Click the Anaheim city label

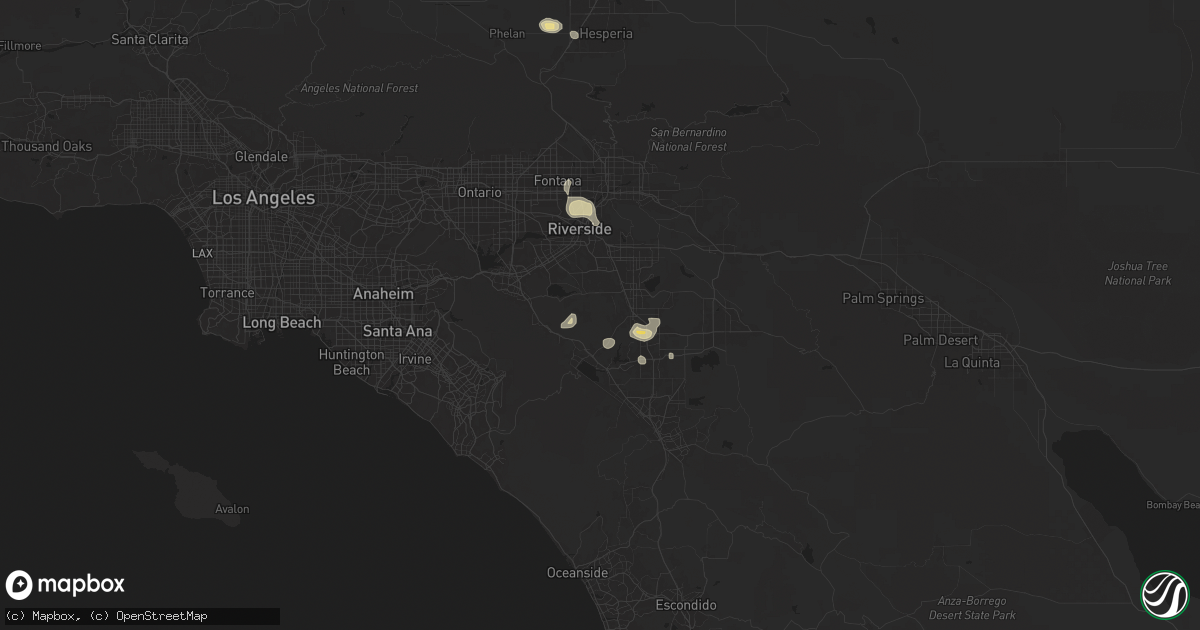click(x=383, y=294)
